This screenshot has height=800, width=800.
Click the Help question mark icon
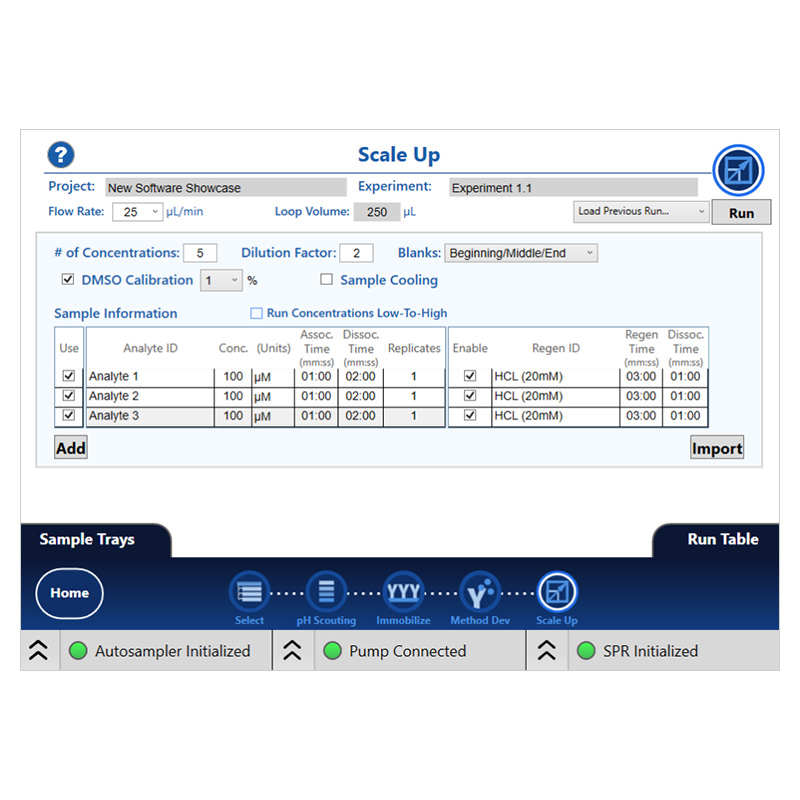(x=60, y=155)
